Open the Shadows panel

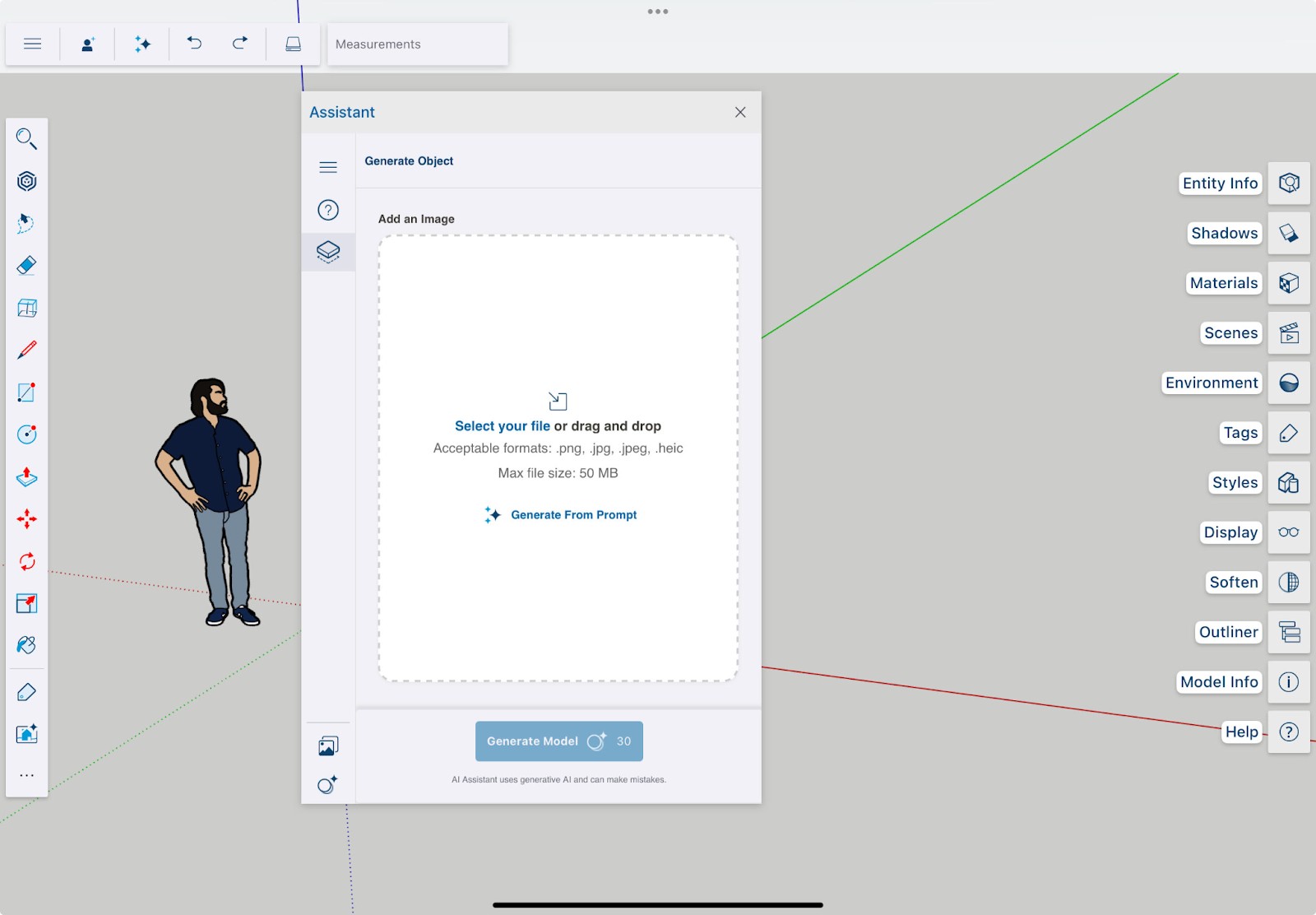coord(1288,233)
